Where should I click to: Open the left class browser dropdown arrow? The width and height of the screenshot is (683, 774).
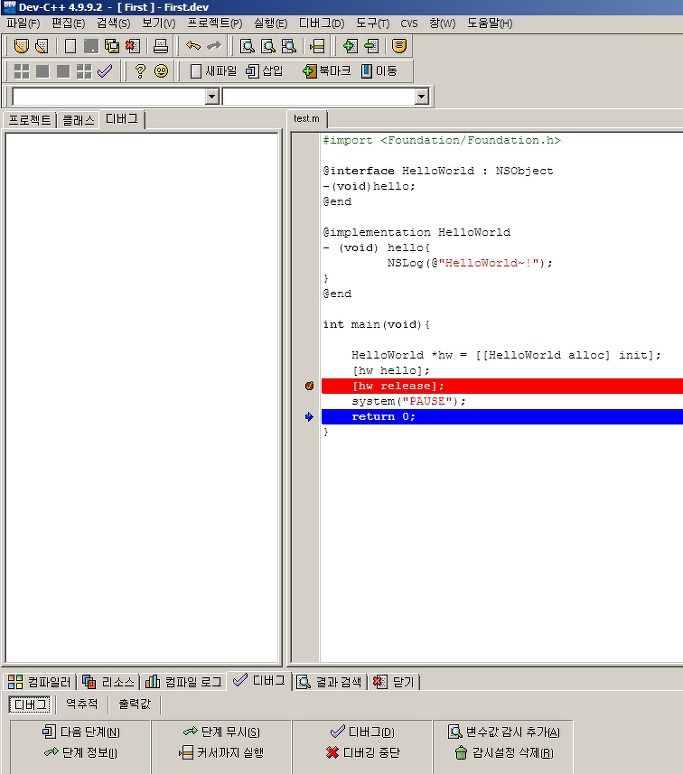[212, 96]
